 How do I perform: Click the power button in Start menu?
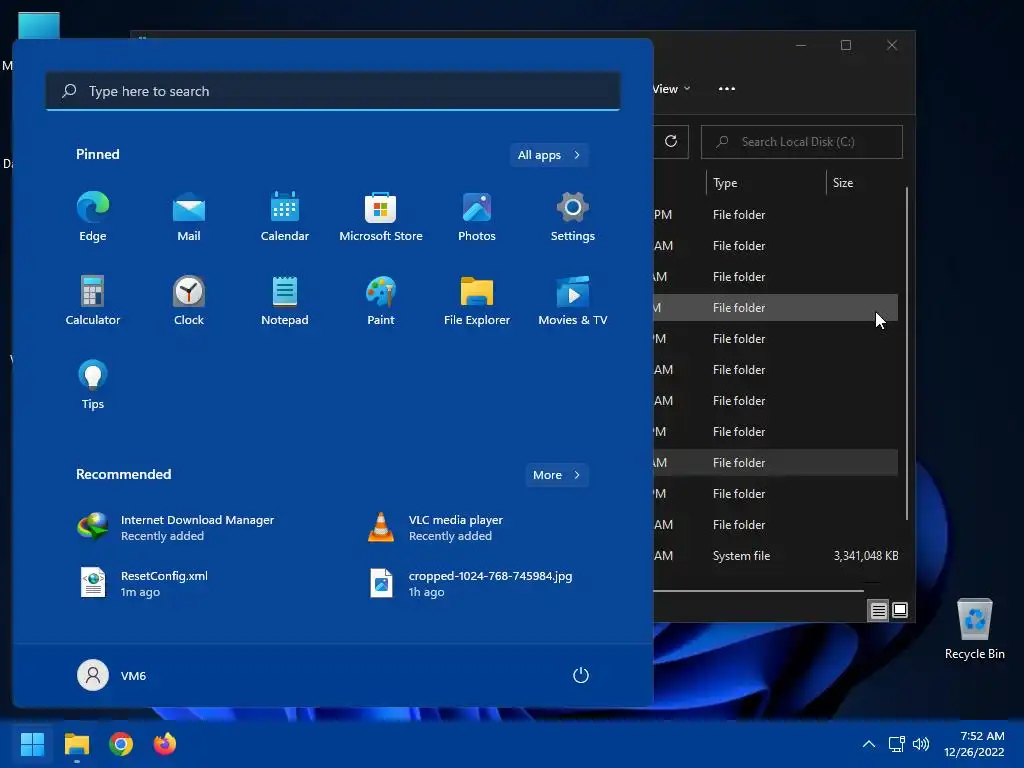[581, 675]
